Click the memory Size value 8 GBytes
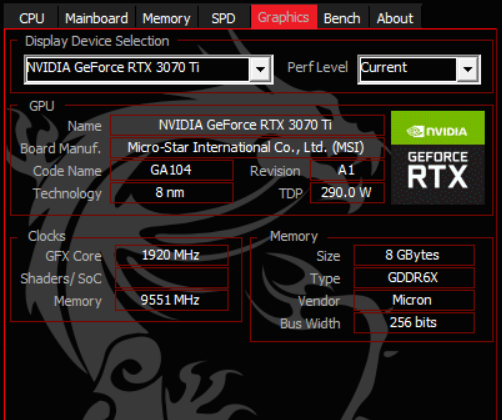Viewport: 502px width, 420px height. pos(414,255)
